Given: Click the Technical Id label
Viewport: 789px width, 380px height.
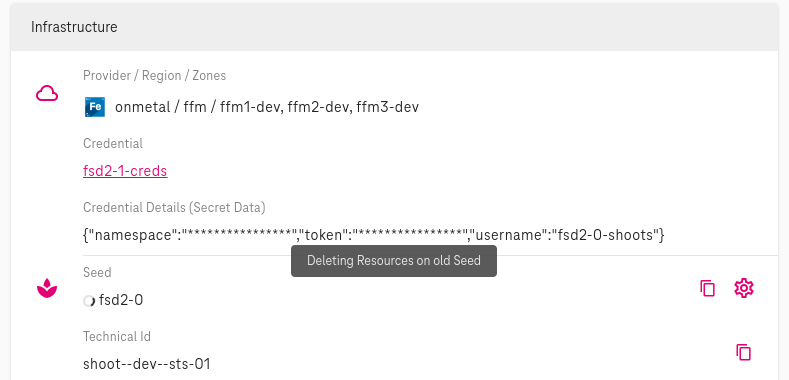Looking at the screenshot, I should pos(117,336).
